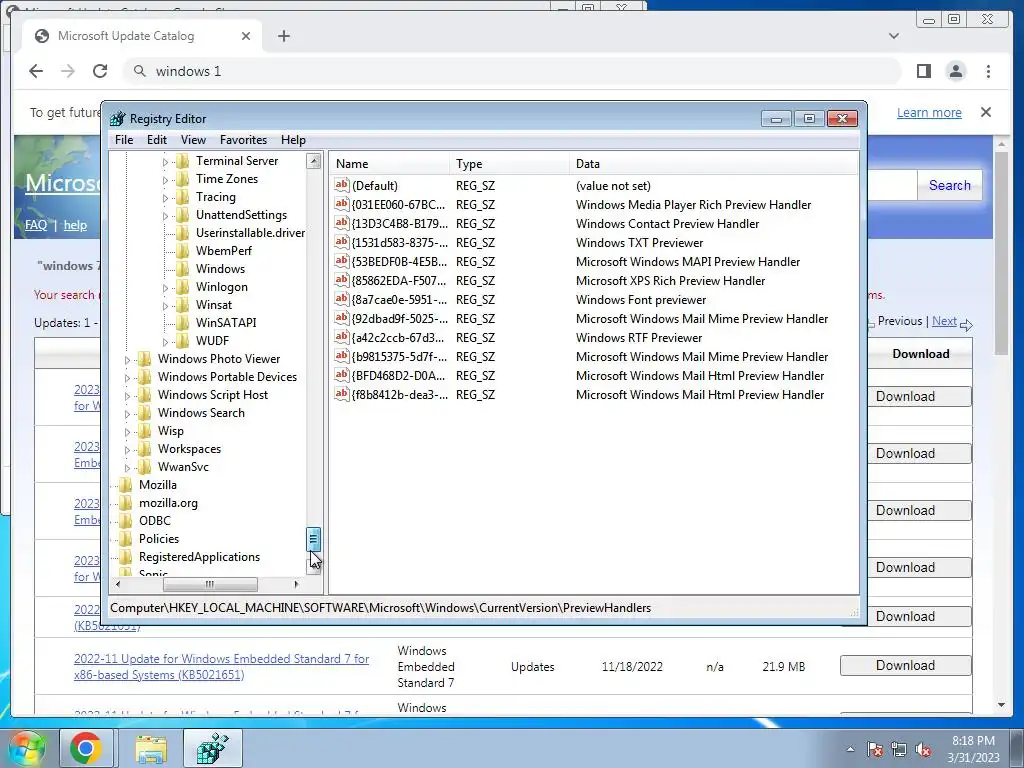Viewport: 1024px width, 768px height.
Task: Click the icon beside {b9815375-5d7f-... value
Action: [342, 356]
